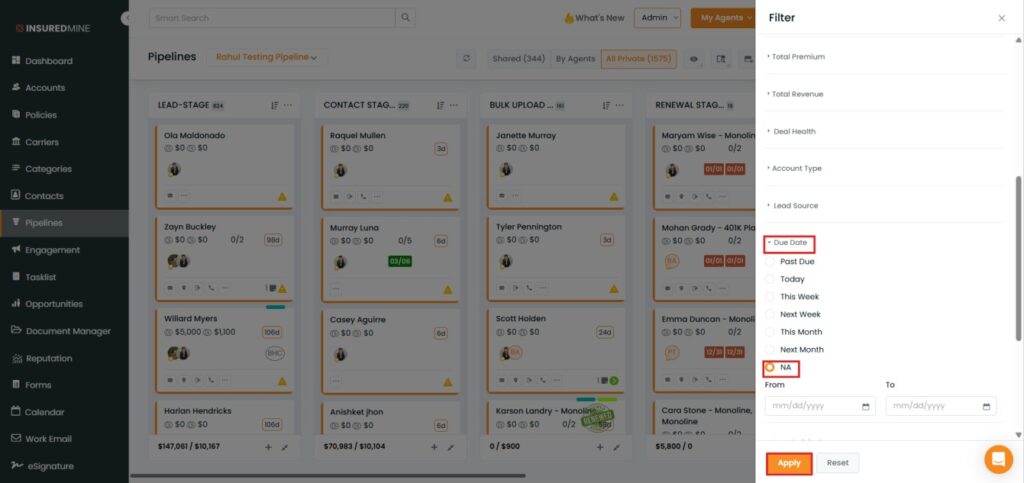Click plus icon at bottom of LEAD-STAGE column
The image size is (1024, 483).
tap(268, 447)
